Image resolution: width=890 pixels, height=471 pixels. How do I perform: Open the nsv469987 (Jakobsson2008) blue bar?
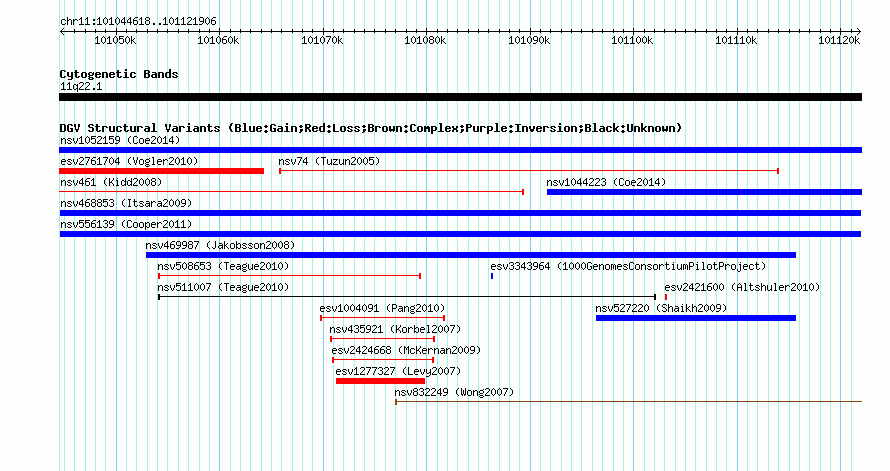[x=471, y=255]
